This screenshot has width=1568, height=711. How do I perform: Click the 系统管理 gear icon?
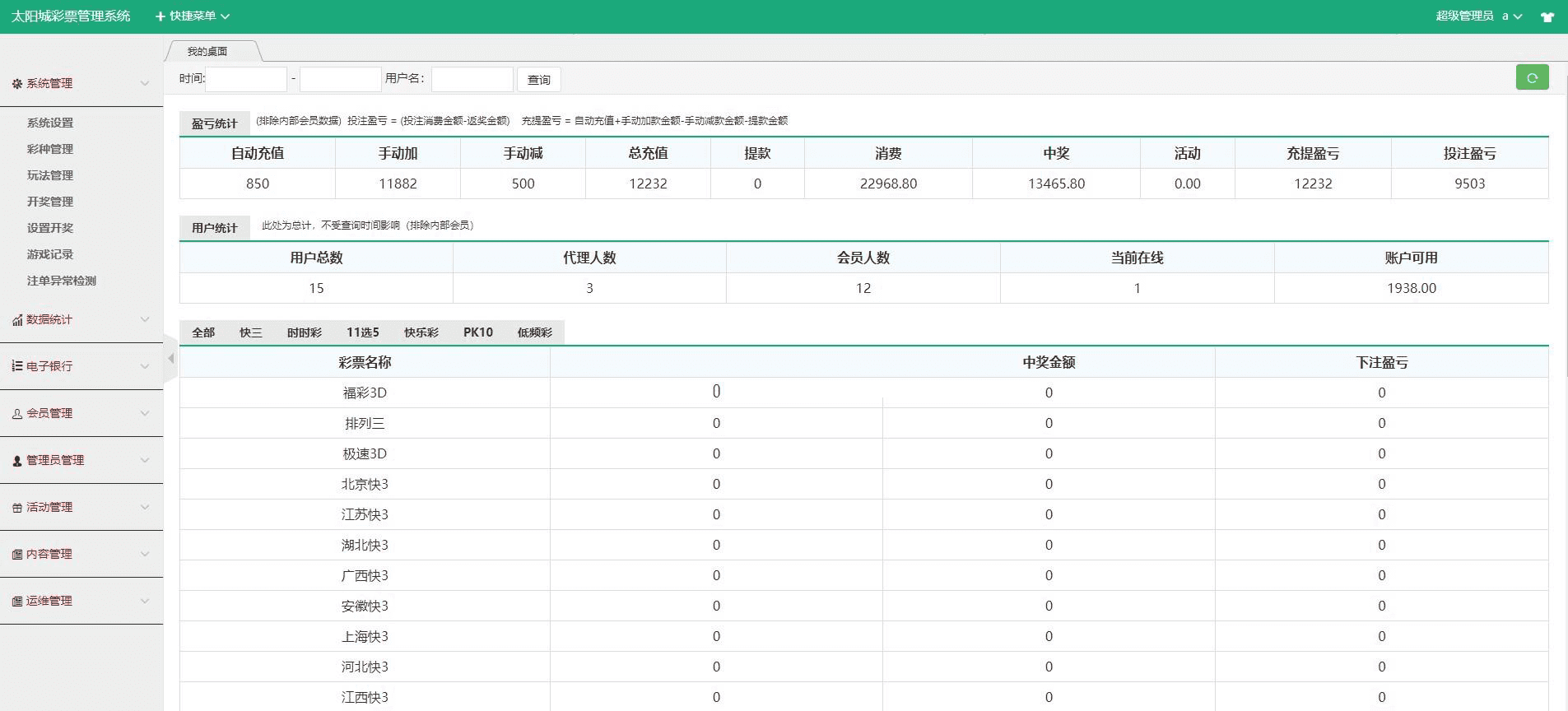[x=16, y=84]
